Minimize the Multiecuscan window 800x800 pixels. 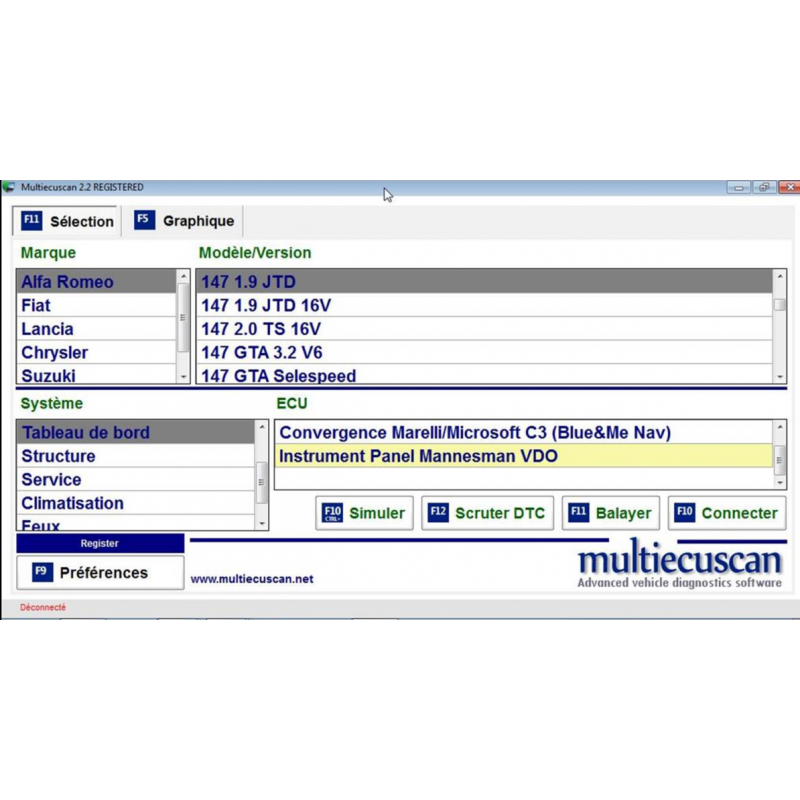coord(739,188)
